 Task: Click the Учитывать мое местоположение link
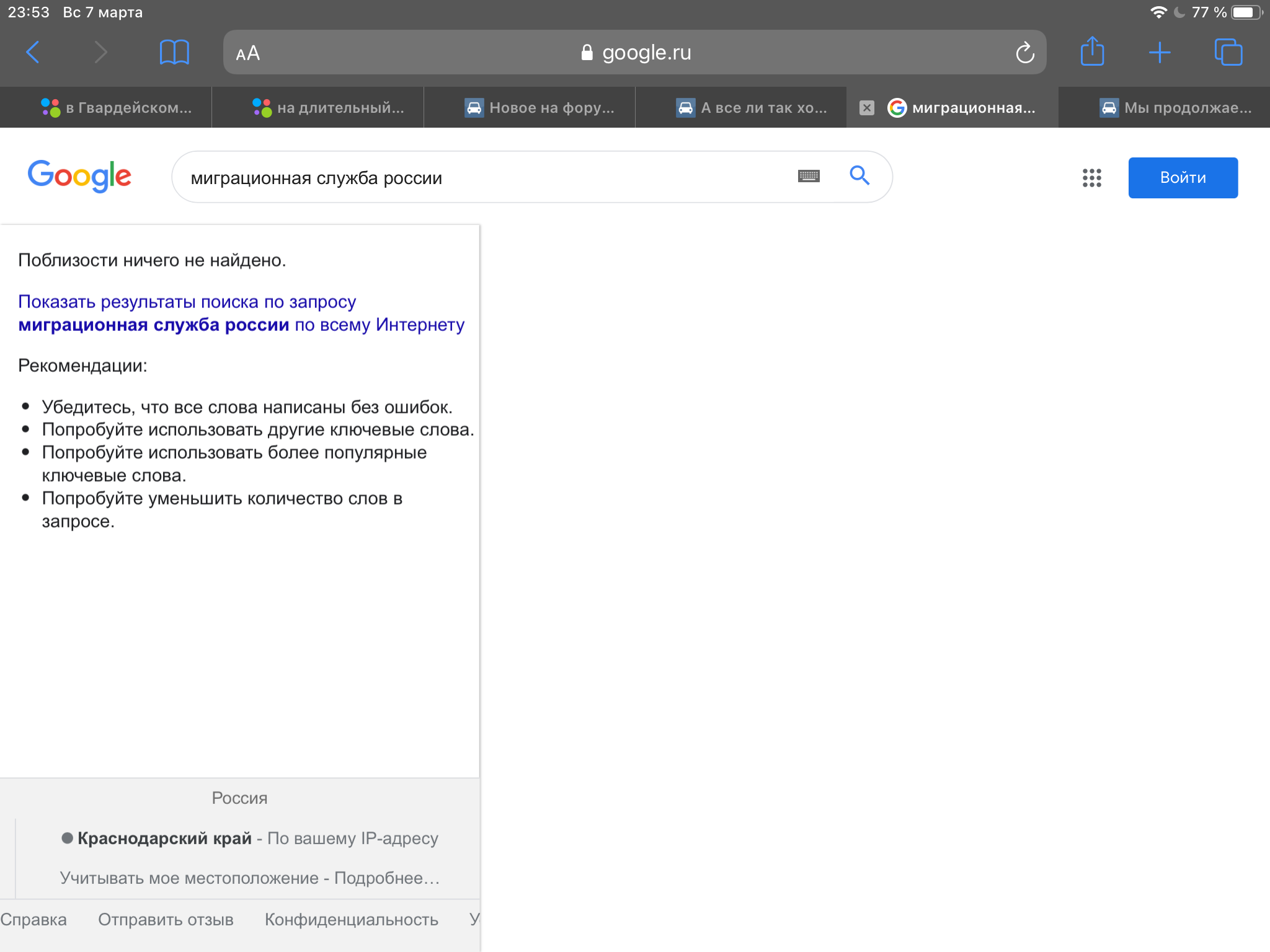click(189, 878)
